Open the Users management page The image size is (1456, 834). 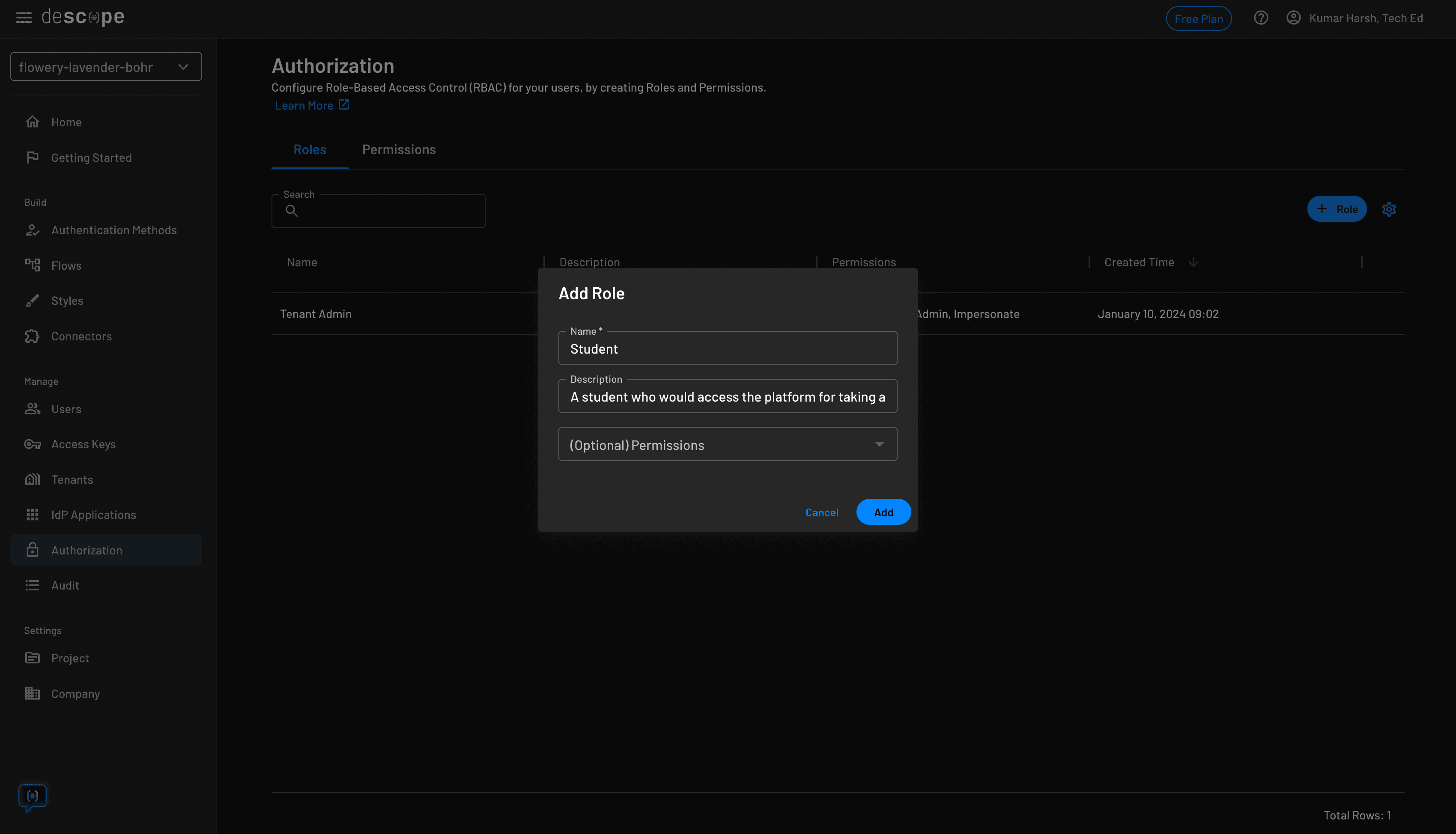66,408
